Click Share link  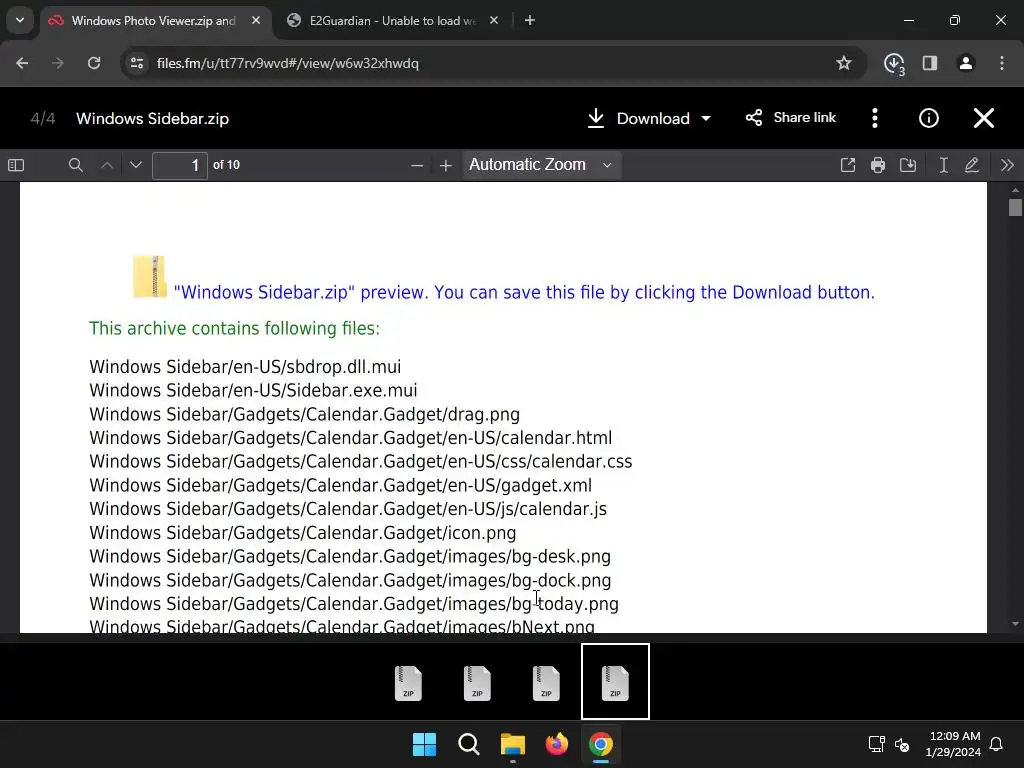pos(791,118)
